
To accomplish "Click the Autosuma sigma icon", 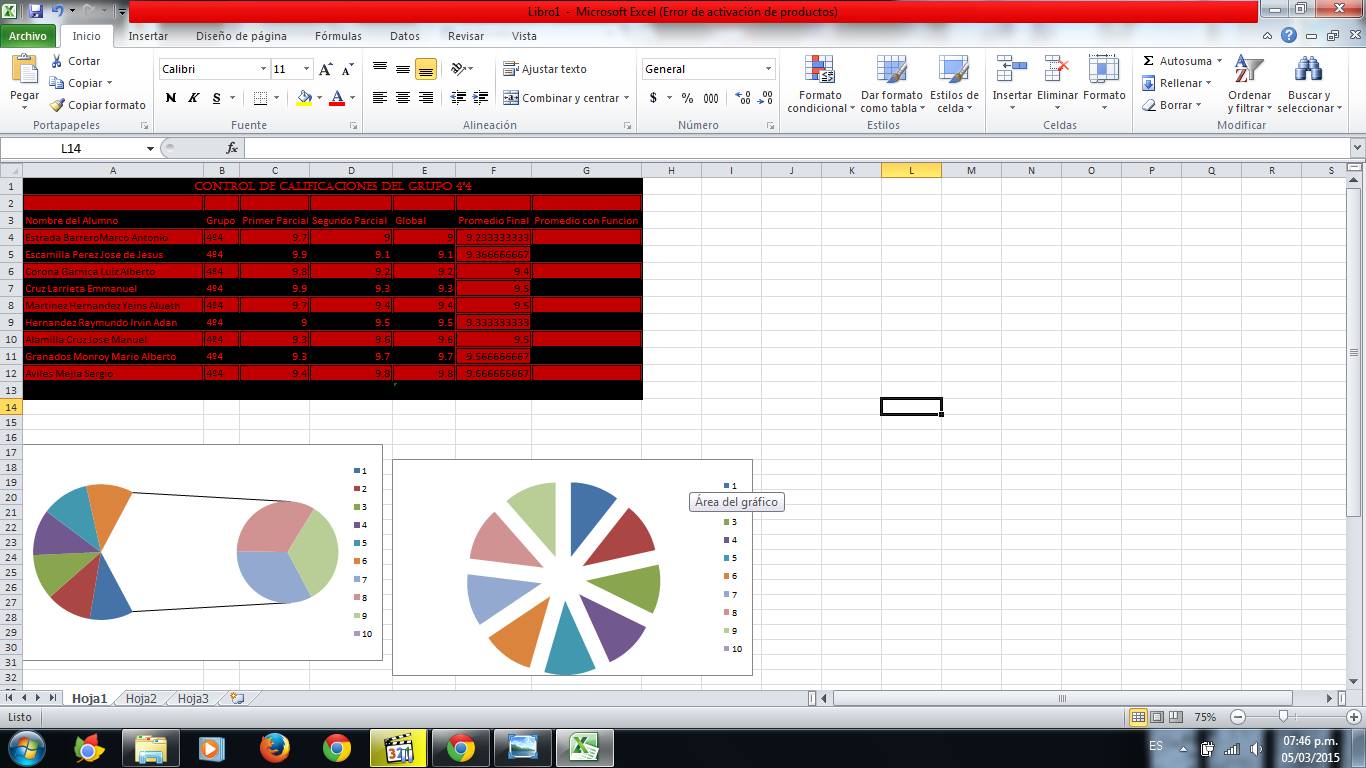I will click(1149, 61).
